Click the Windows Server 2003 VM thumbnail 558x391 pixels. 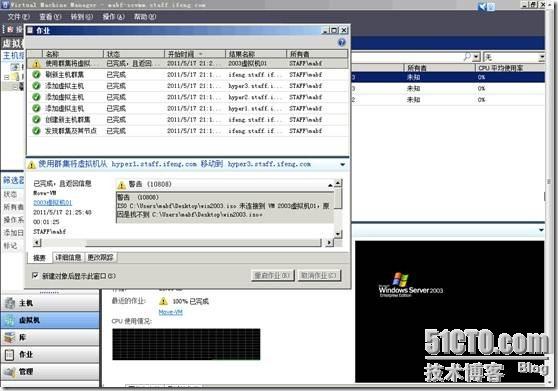pyautogui.click(x=450, y=311)
